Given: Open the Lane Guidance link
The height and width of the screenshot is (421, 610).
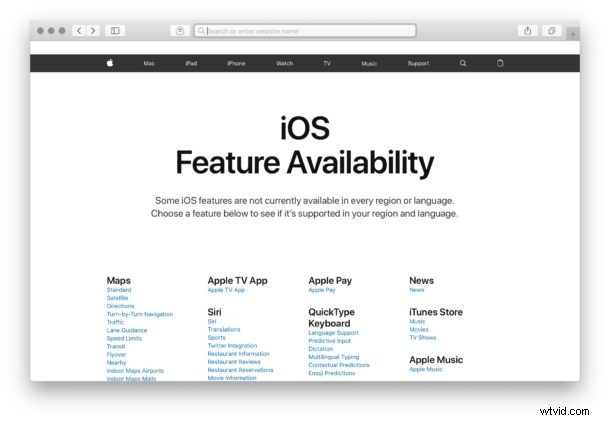Looking at the screenshot, I should click(127, 330).
